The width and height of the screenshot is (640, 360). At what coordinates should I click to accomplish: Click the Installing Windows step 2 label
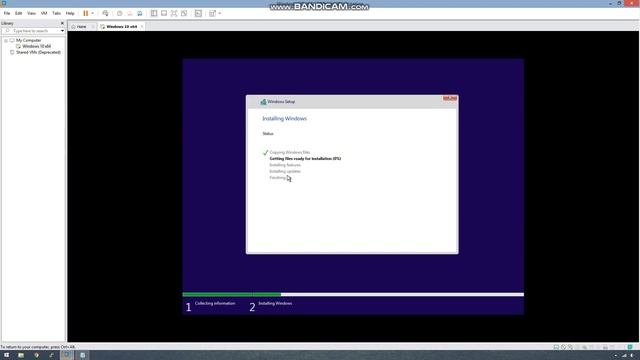(x=275, y=303)
